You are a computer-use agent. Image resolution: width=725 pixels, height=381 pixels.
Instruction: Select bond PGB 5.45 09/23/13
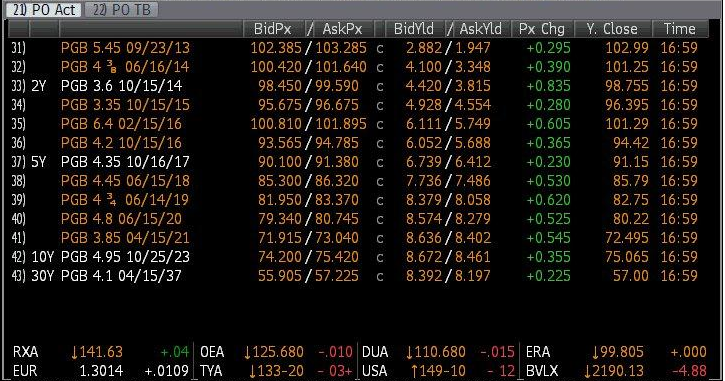pos(125,48)
